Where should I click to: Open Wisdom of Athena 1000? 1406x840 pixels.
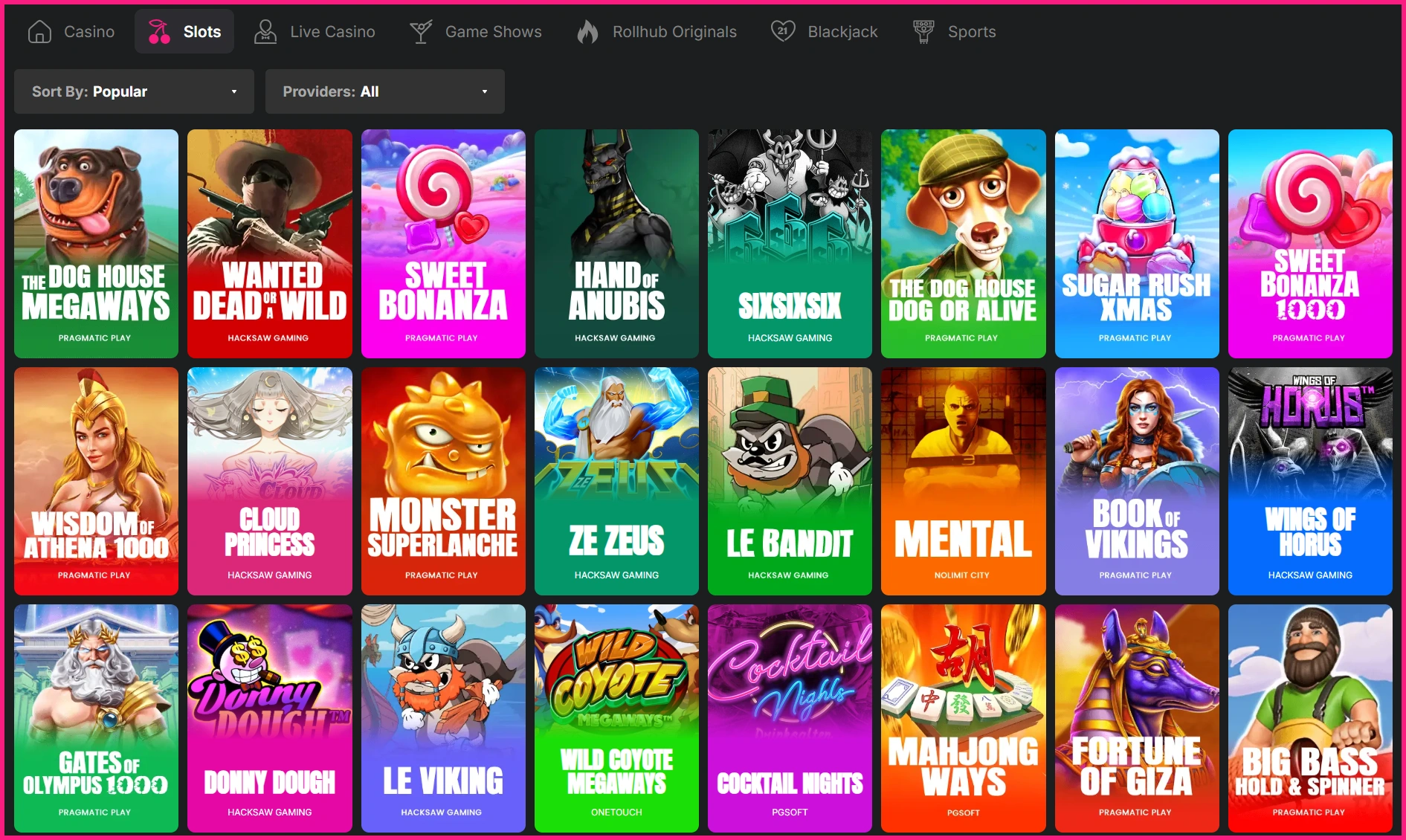click(96, 481)
